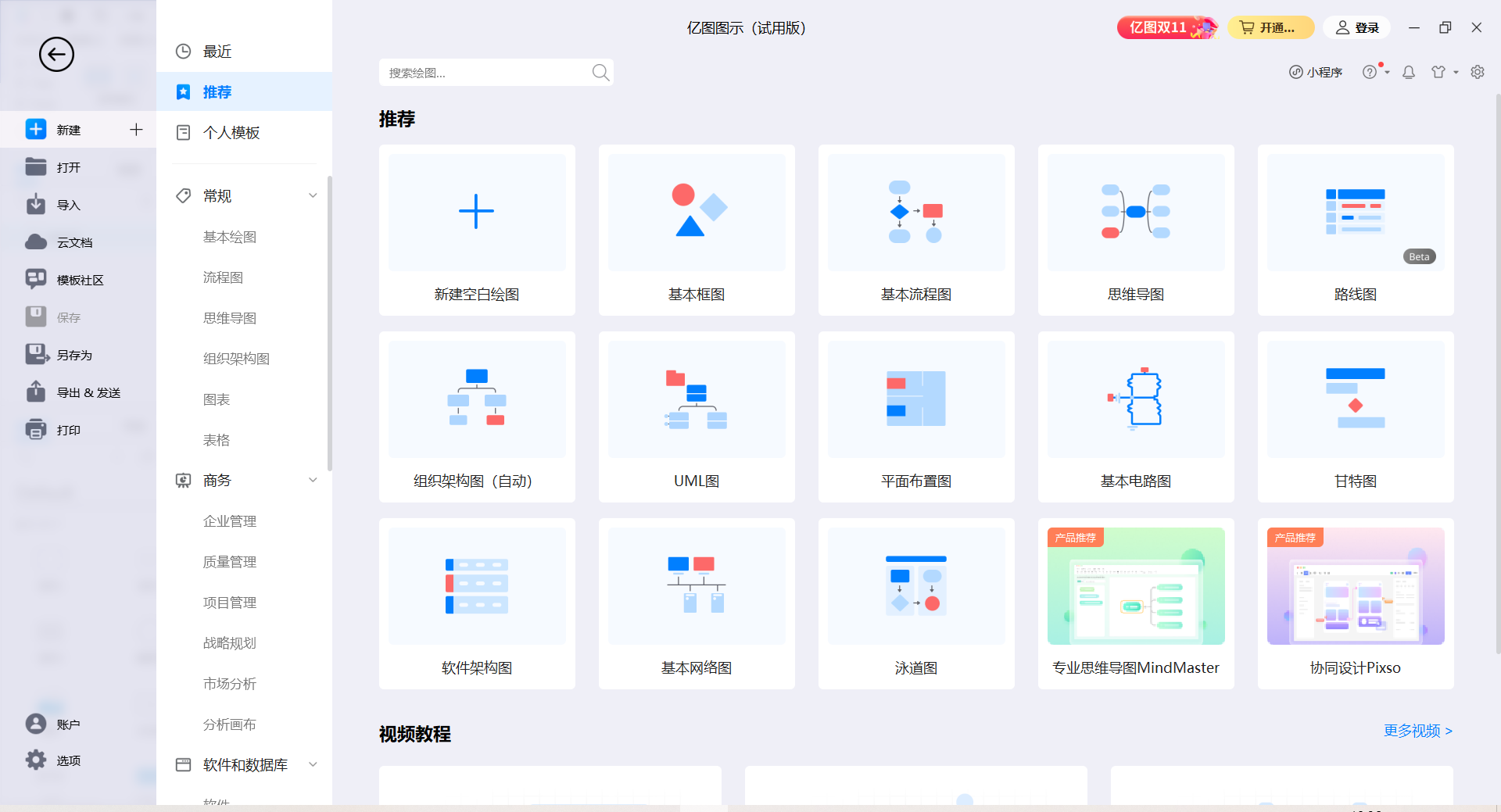1501x812 pixels.
Task: Select 企业管理 in category list
Action: point(230,521)
